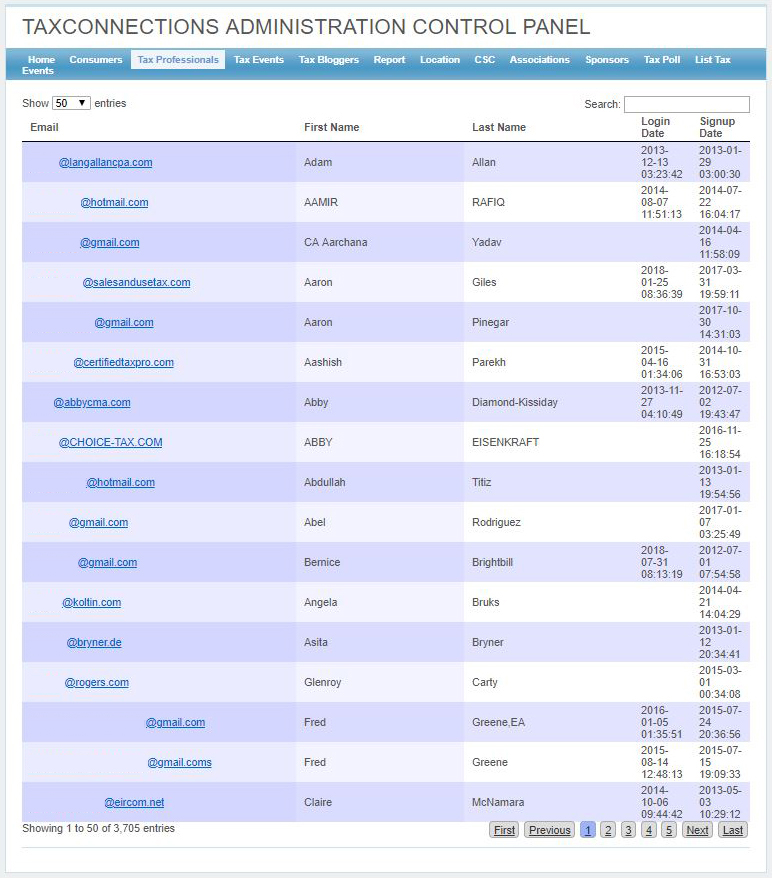Click the Search input field
The image size is (772, 878).
pyautogui.click(x=686, y=104)
